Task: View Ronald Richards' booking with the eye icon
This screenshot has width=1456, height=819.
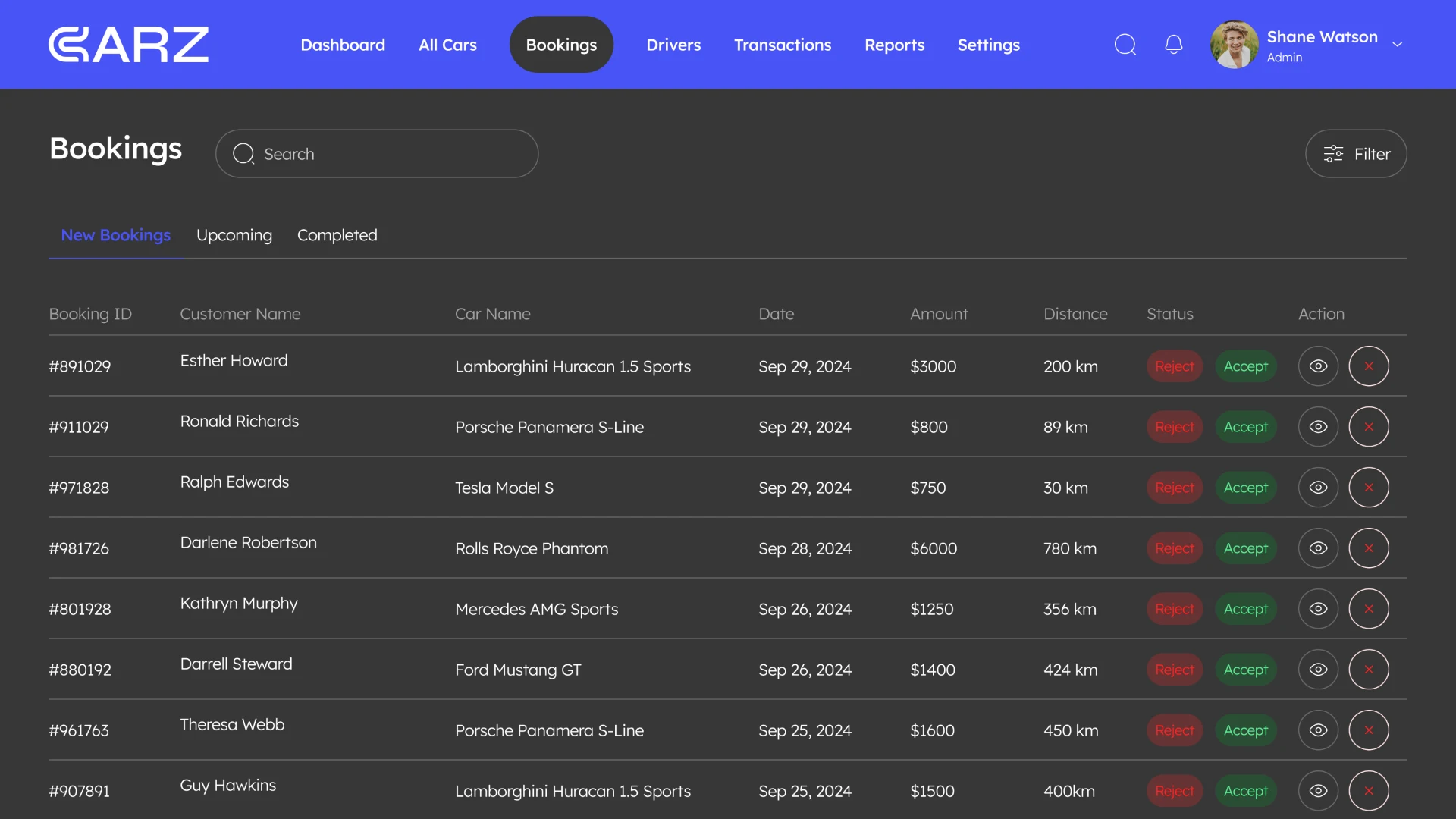Action: tap(1318, 427)
